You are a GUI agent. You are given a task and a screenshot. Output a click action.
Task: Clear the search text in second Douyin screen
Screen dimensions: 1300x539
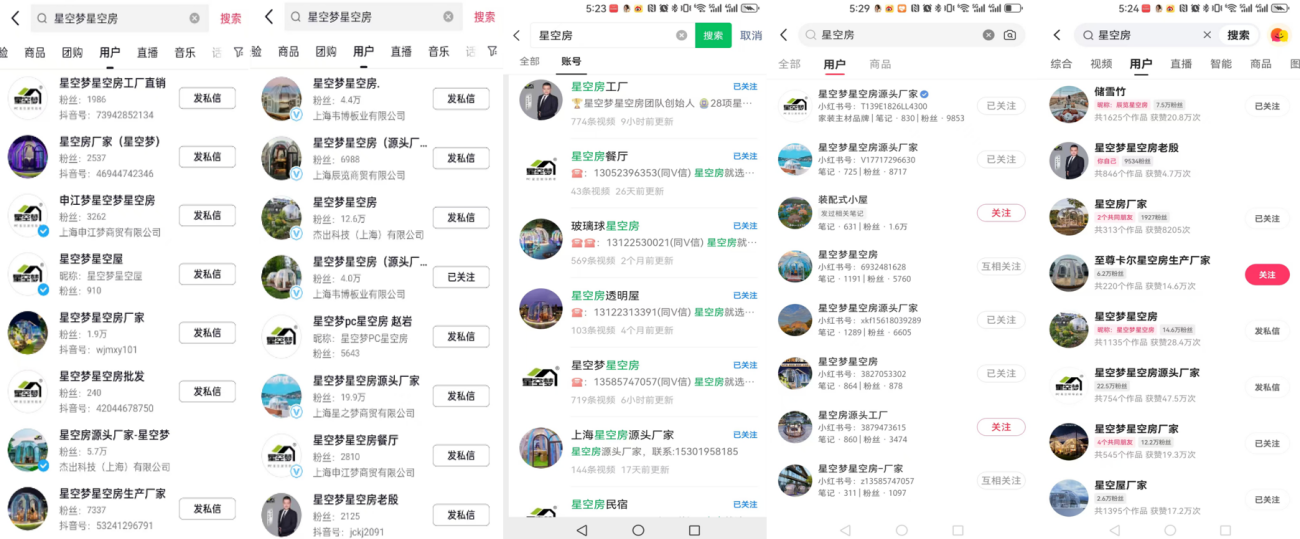click(x=449, y=17)
